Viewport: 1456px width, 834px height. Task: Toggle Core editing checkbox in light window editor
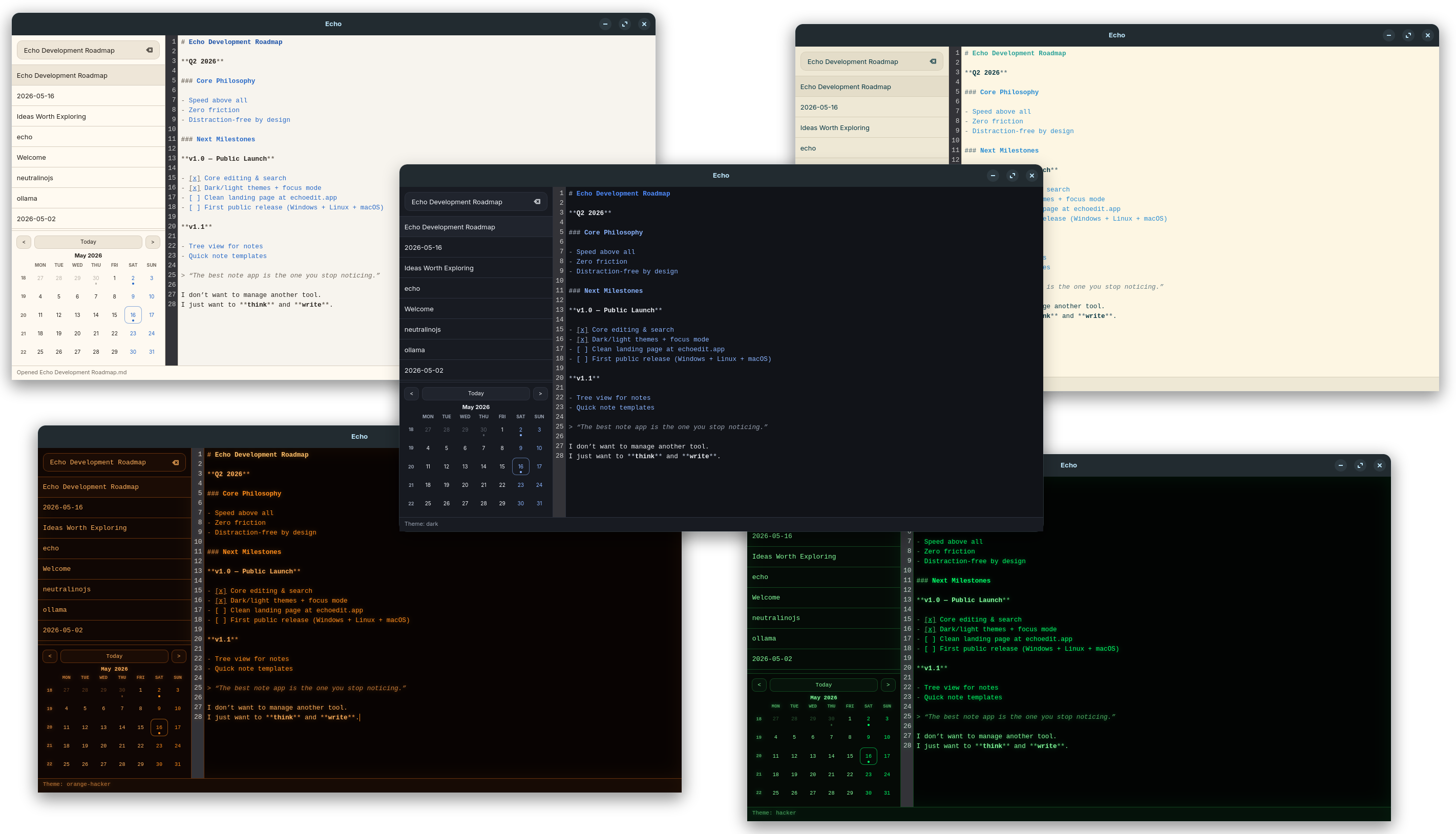coord(195,178)
